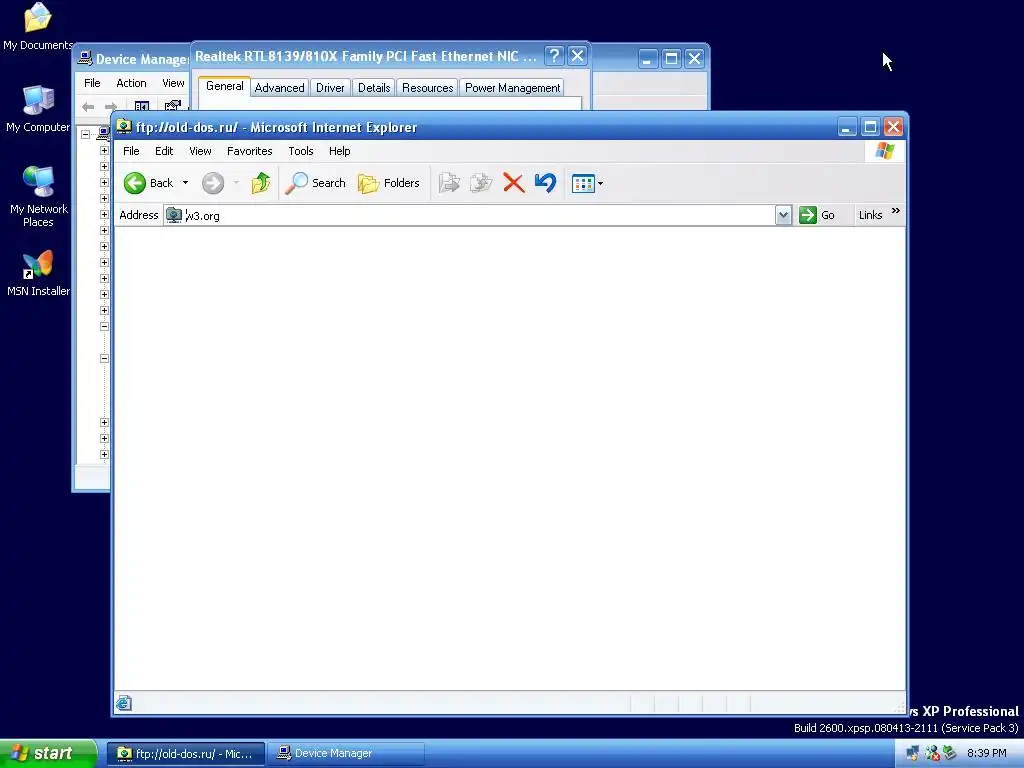Click the 8:39 PM system clock

pyautogui.click(x=986, y=754)
